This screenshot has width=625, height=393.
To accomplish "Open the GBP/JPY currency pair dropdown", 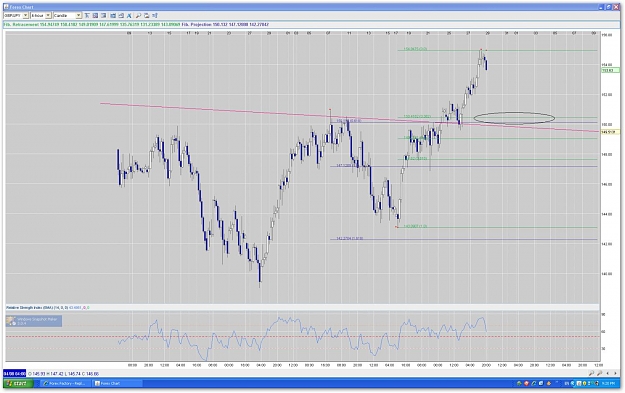I will point(16,15).
